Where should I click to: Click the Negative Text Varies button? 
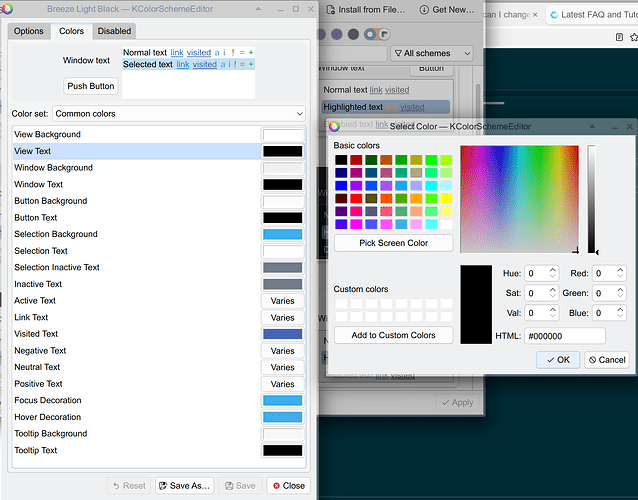pyautogui.click(x=282, y=351)
